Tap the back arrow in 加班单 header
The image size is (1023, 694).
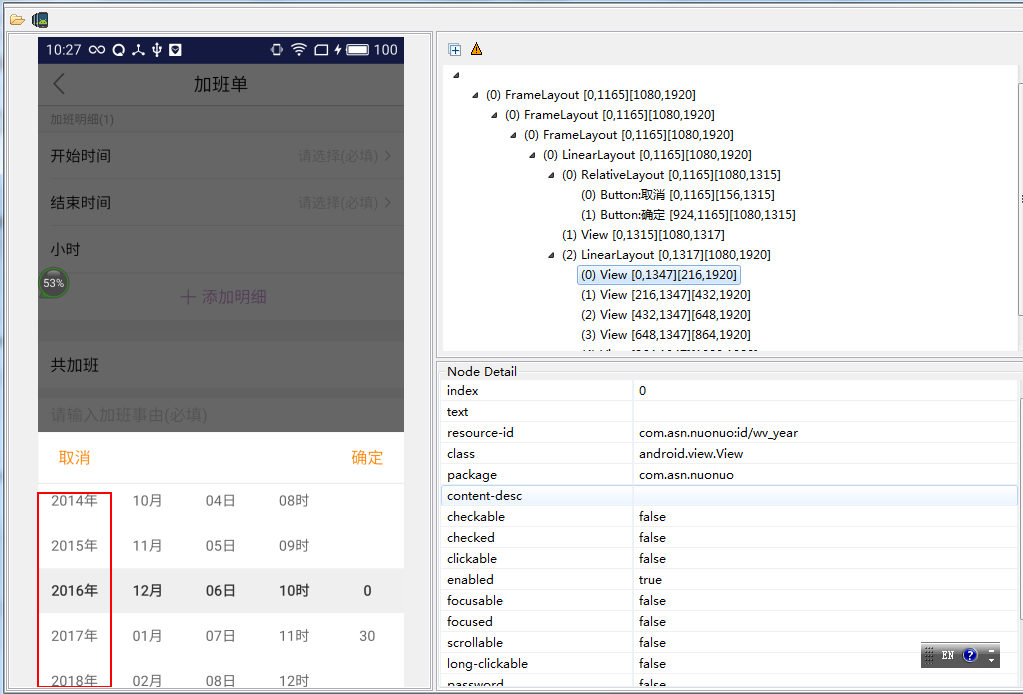[59, 84]
